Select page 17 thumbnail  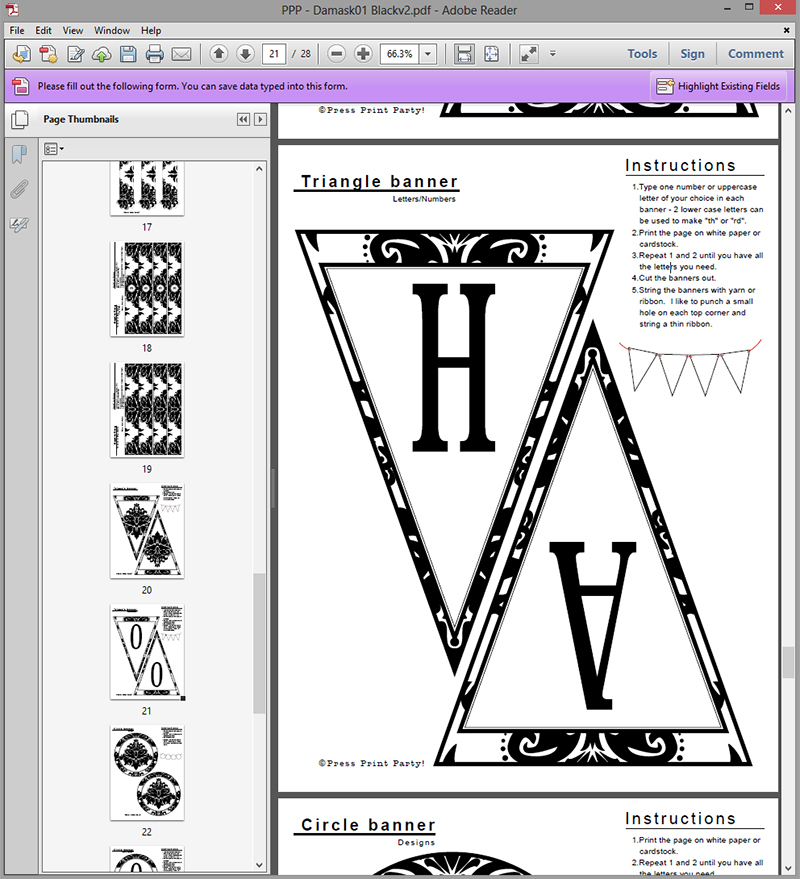(147, 187)
